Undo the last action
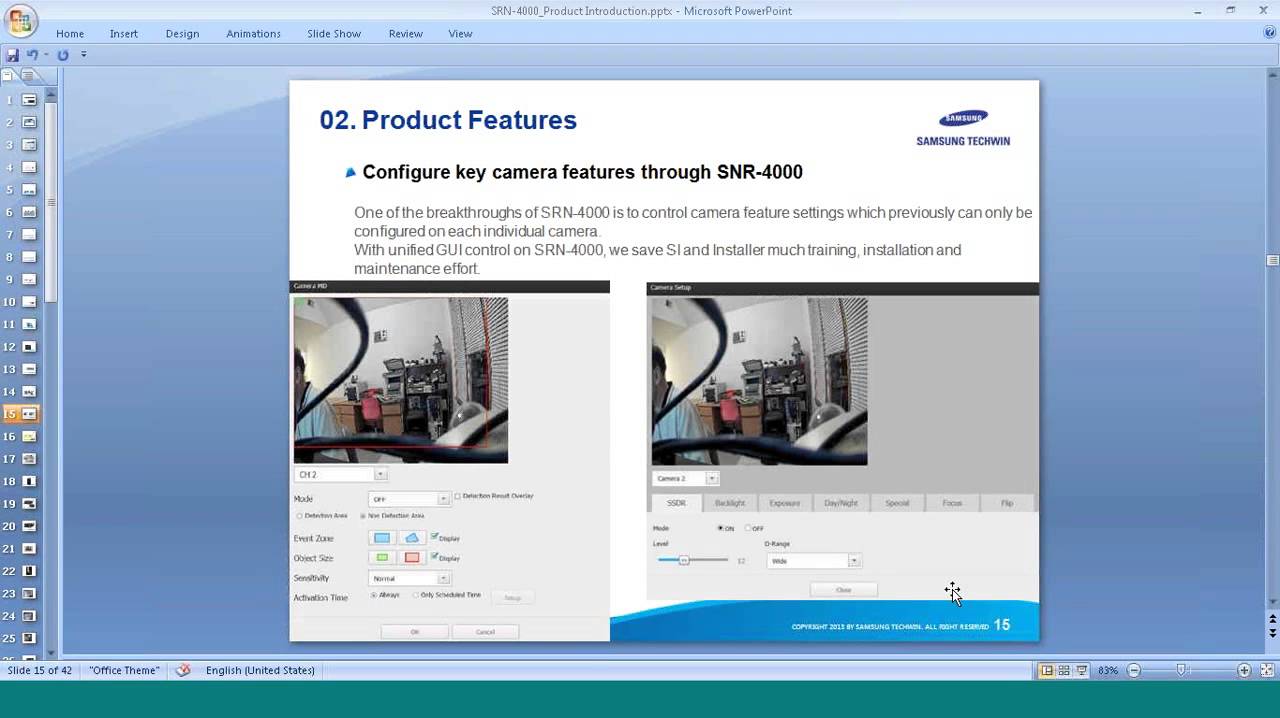 tap(32, 55)
